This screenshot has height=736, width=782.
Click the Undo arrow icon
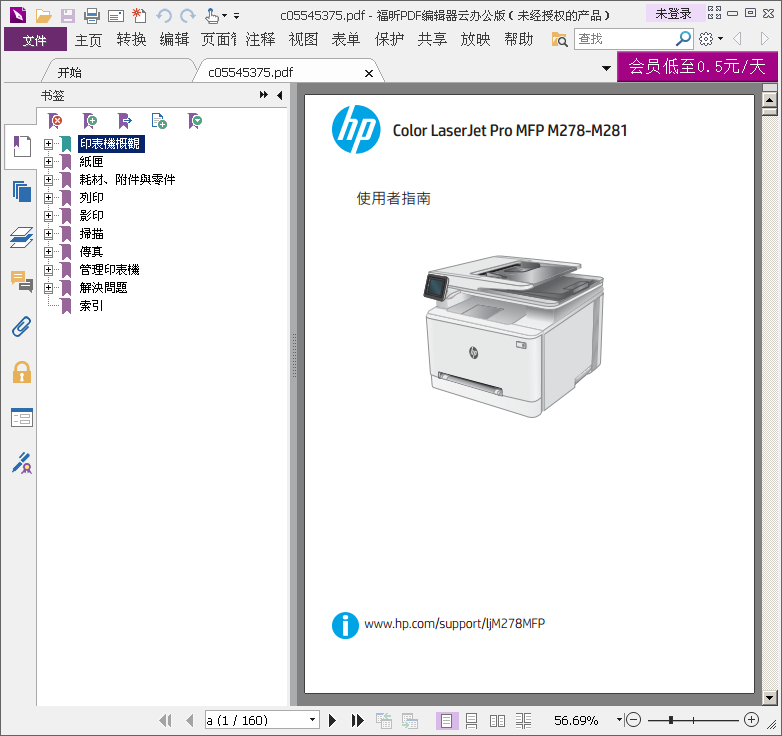click(164, 16)
